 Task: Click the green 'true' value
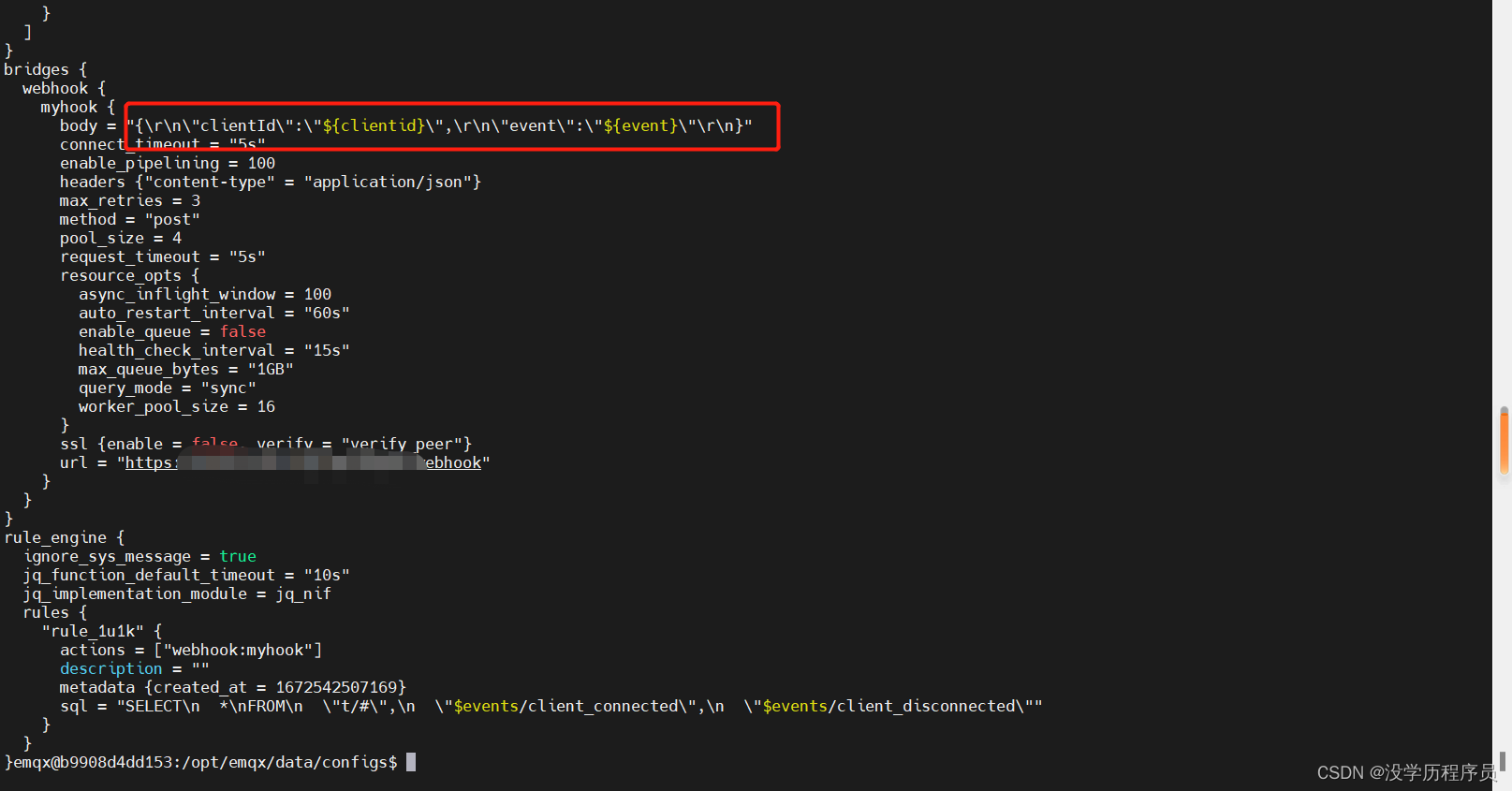pos(238,556)
